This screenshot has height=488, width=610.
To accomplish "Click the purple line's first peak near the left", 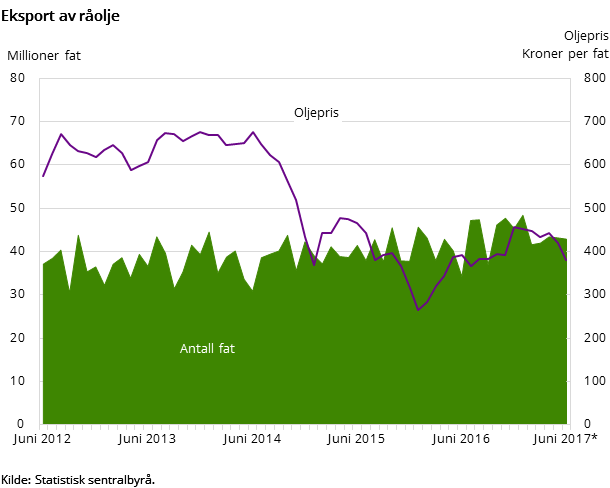I will click(61, 134).
